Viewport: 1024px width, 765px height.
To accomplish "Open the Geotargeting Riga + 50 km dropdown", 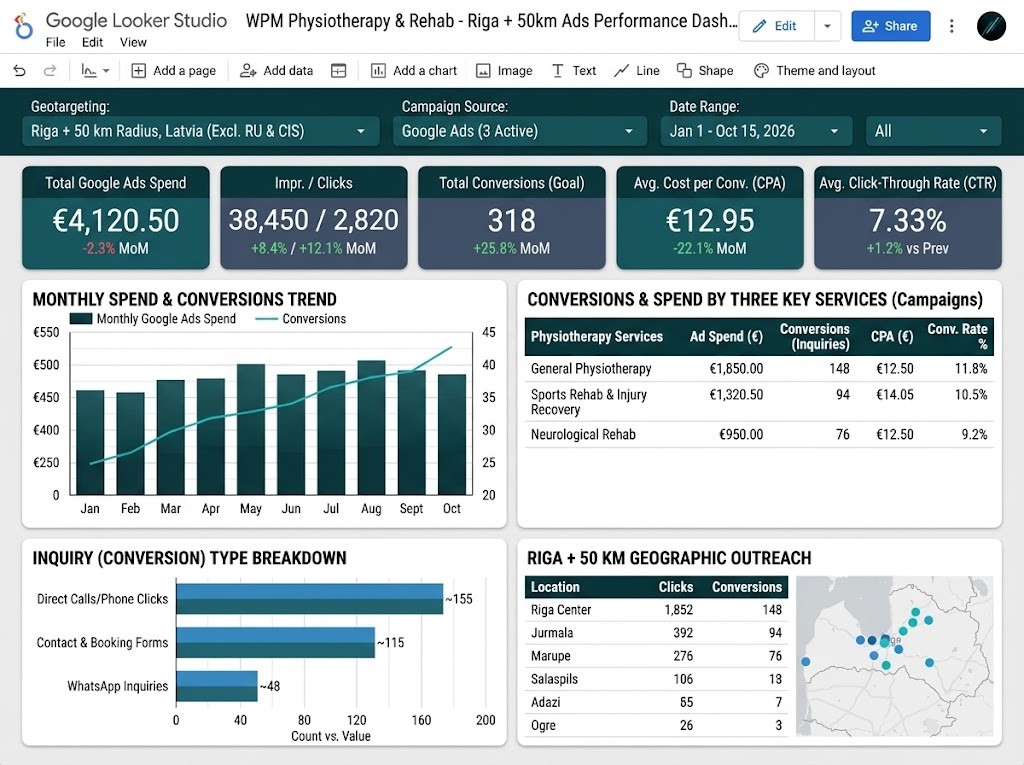I will coord(200,131).
